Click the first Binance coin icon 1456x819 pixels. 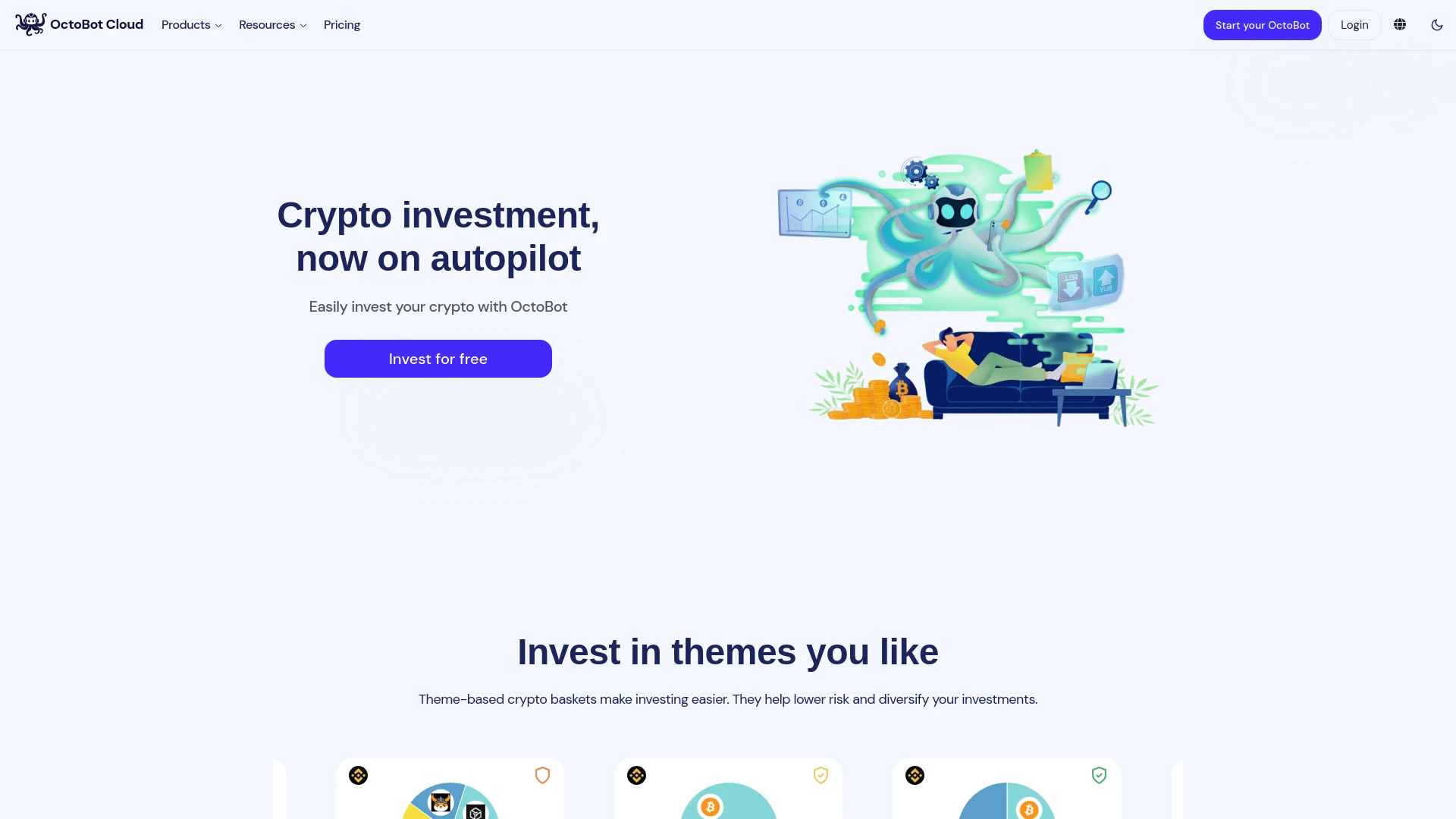[358, 775]
